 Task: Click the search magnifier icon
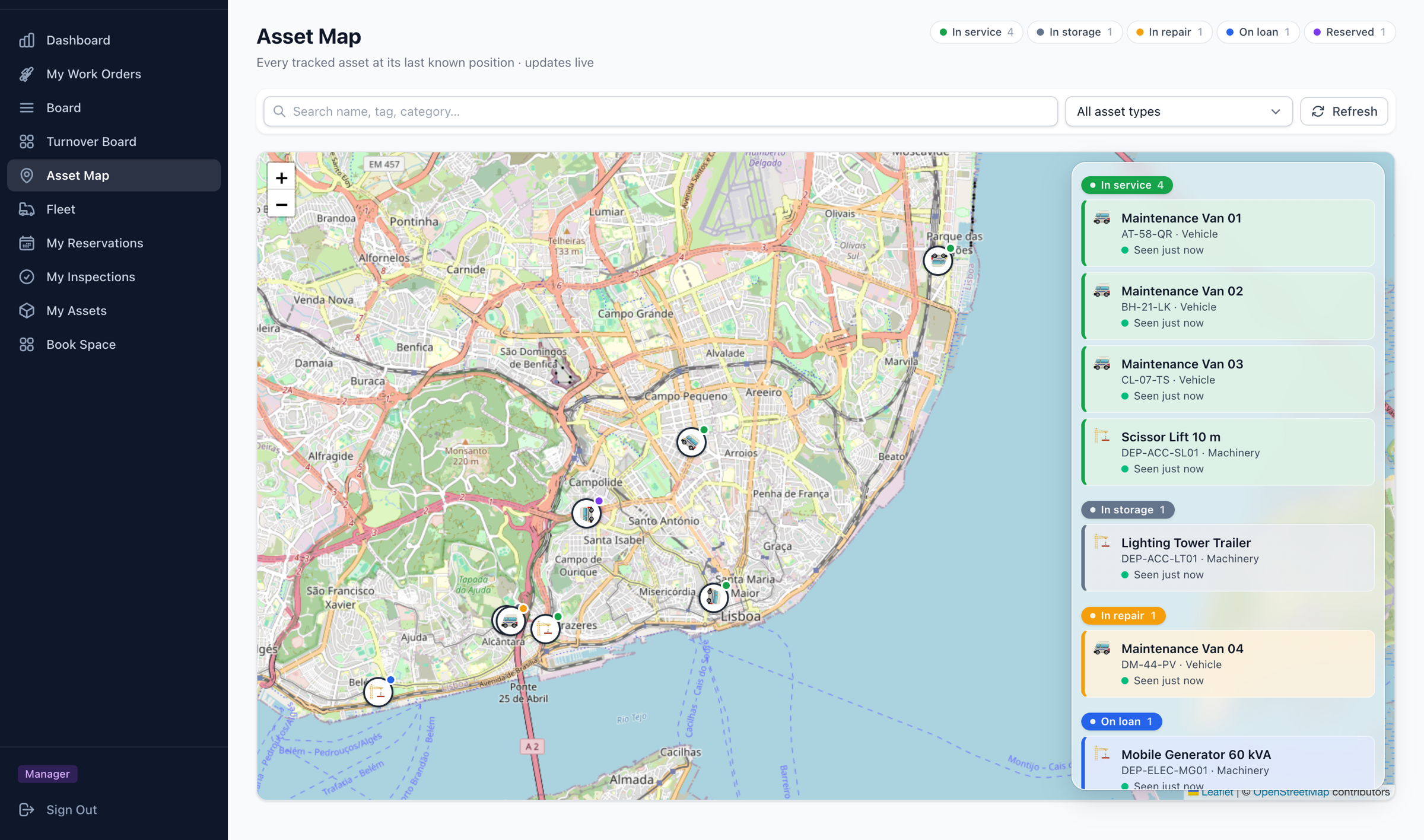(x=279, y=112)
